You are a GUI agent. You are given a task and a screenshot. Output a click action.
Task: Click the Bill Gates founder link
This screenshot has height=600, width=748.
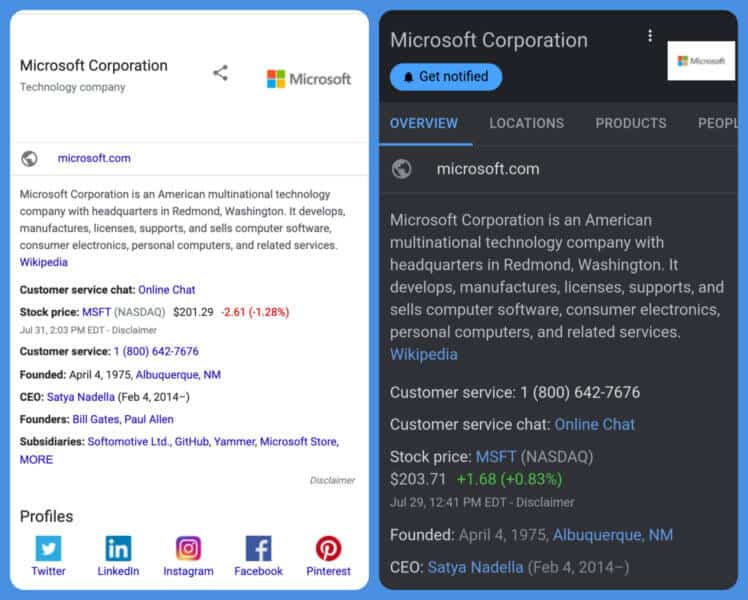[95, 419]
